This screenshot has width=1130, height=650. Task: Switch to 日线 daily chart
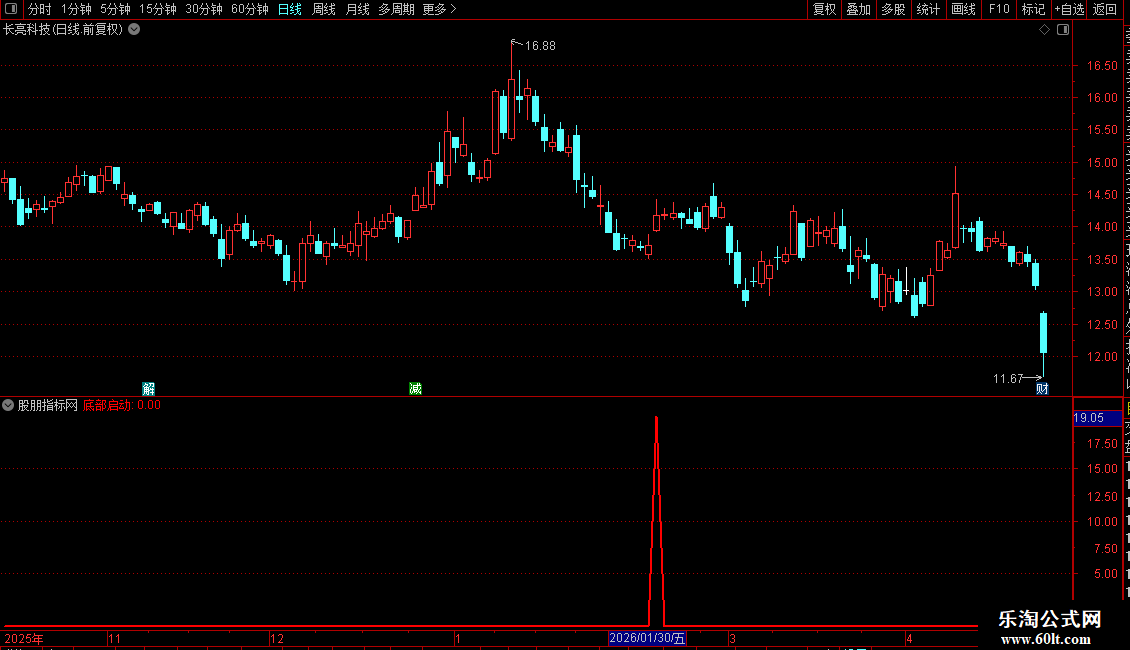(290, 9)
